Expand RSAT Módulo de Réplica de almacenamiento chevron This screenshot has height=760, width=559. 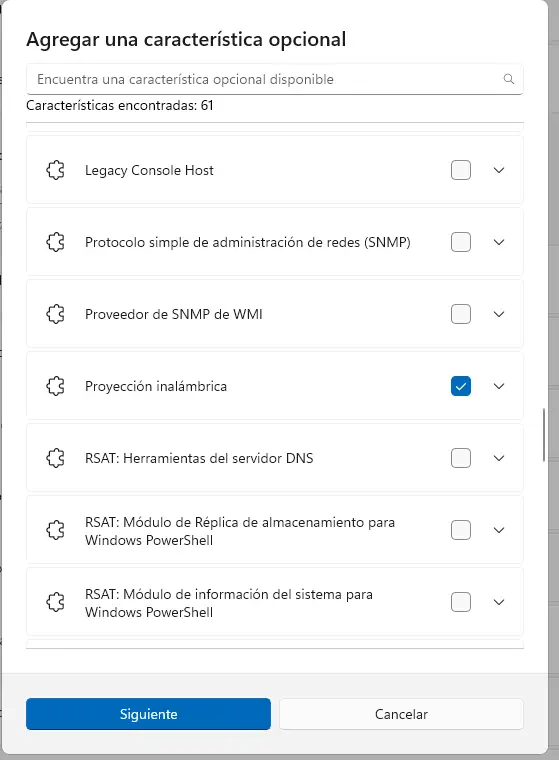pyautogui.click(x=499, y=530)
